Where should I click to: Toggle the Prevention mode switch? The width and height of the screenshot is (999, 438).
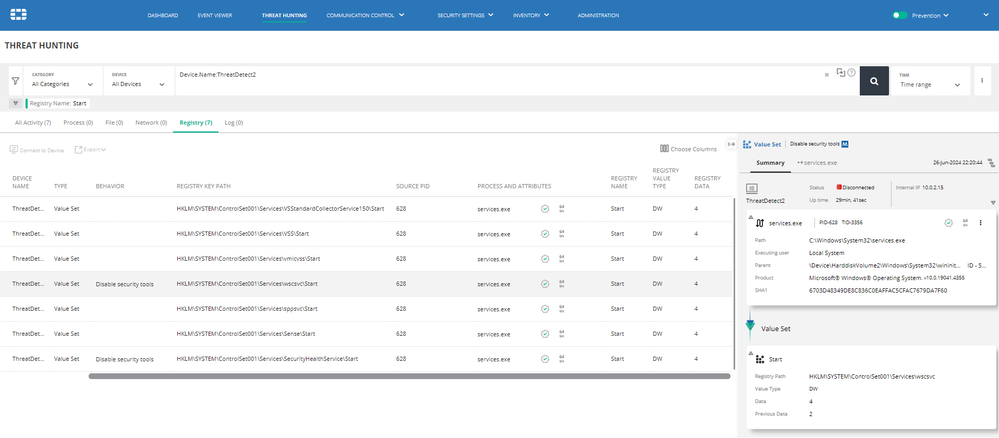pyautogui.click(x=900, y=16)
